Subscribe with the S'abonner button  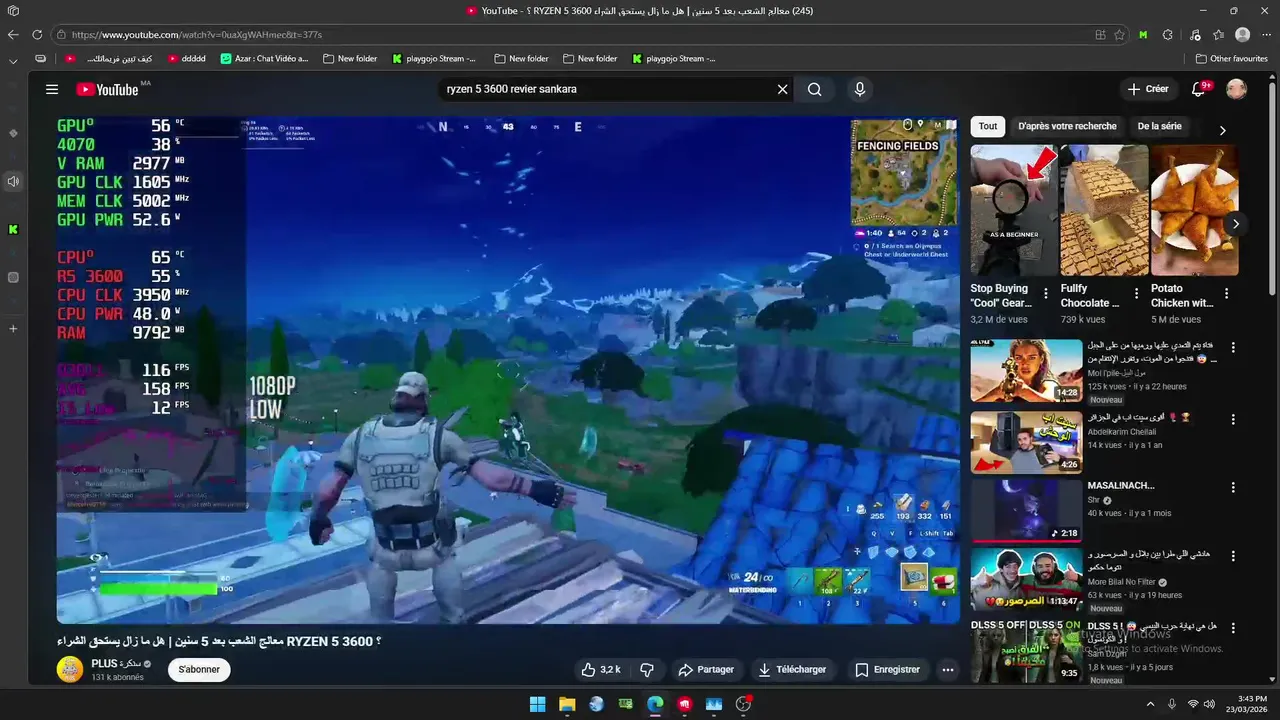[199, 669]
